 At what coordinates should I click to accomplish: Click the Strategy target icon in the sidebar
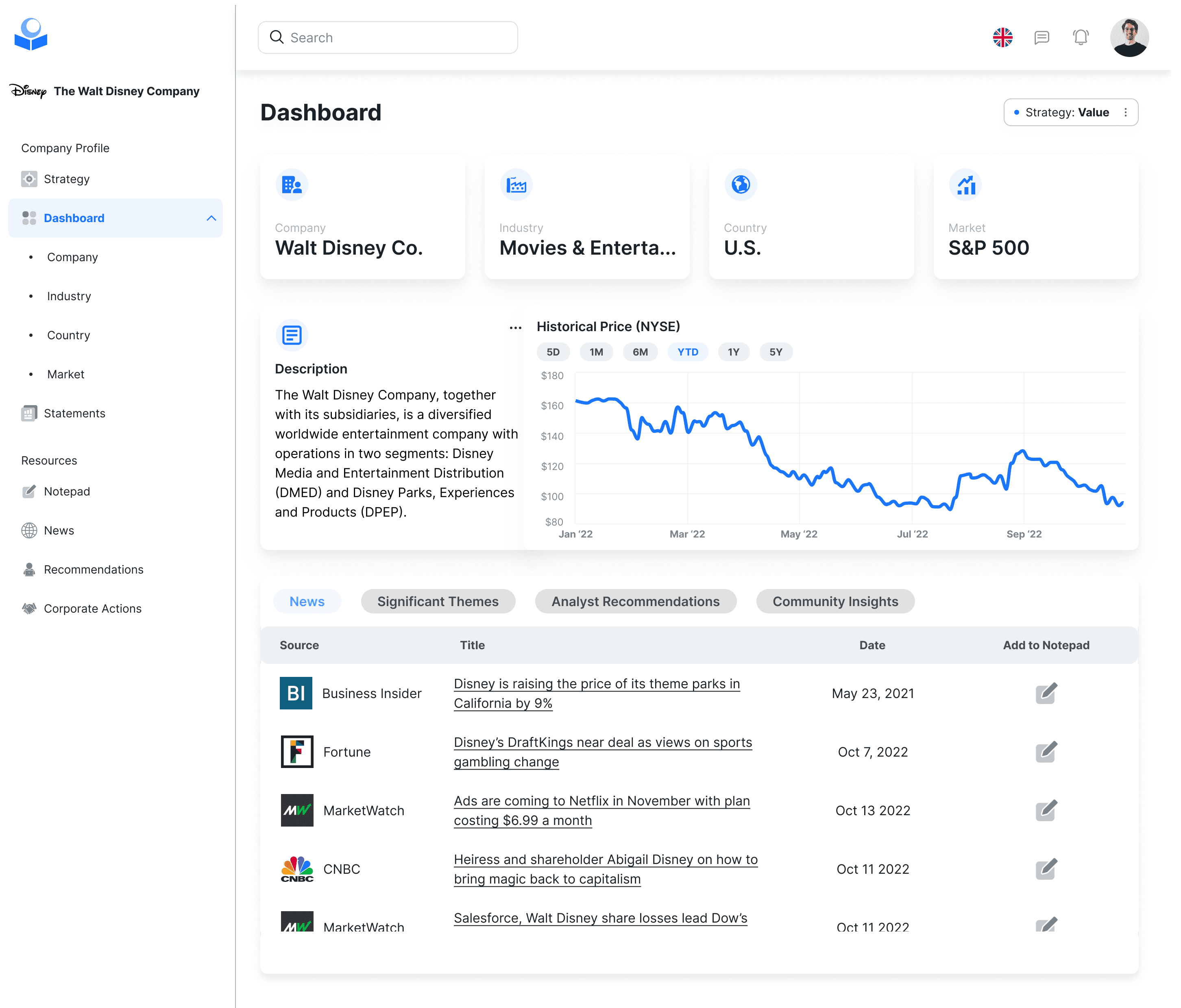pyautogui.click(x=29, y=179)
